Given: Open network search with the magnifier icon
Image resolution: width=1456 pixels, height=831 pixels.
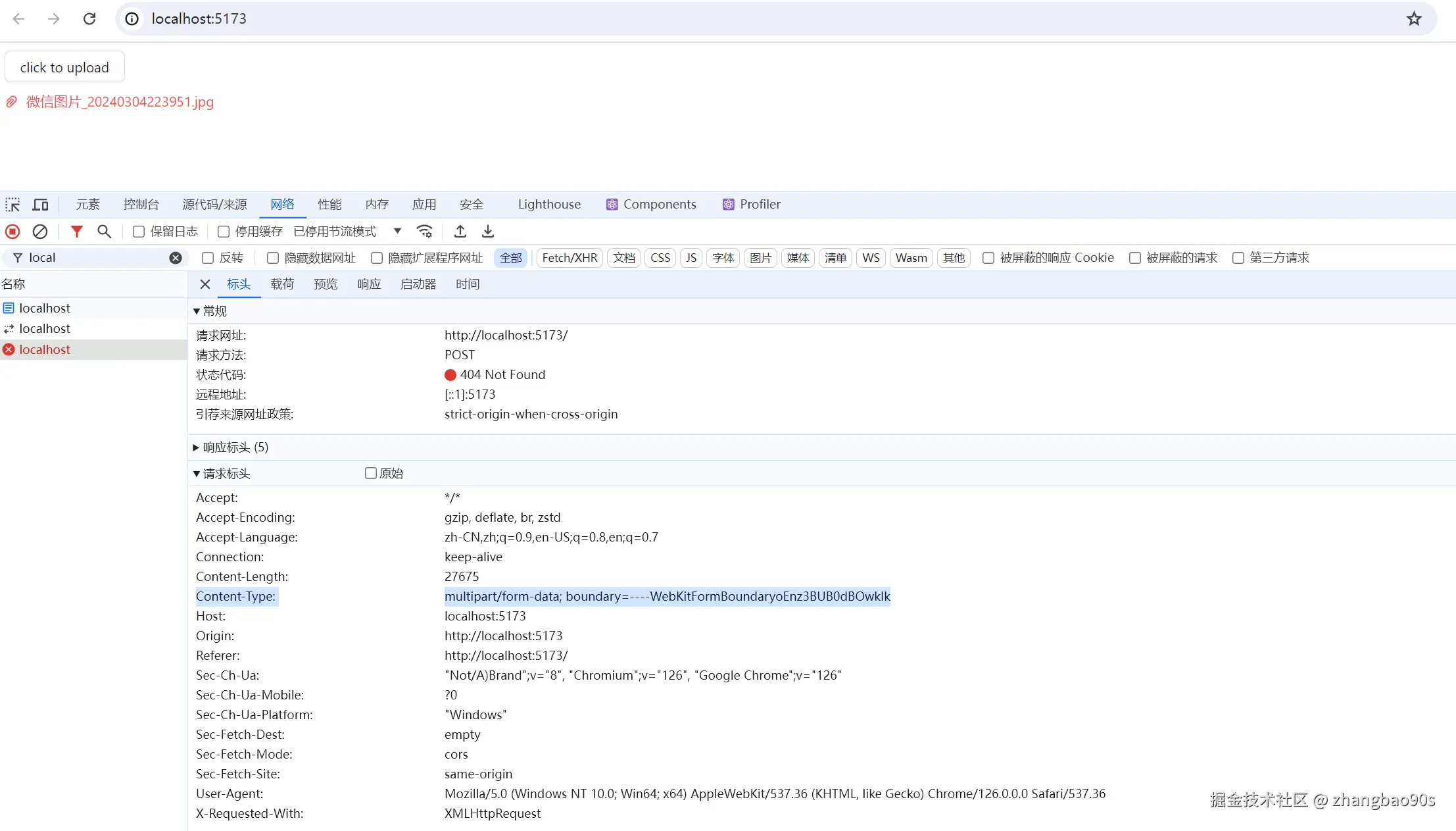Looking at the screenshot, I should coord(104,232).
